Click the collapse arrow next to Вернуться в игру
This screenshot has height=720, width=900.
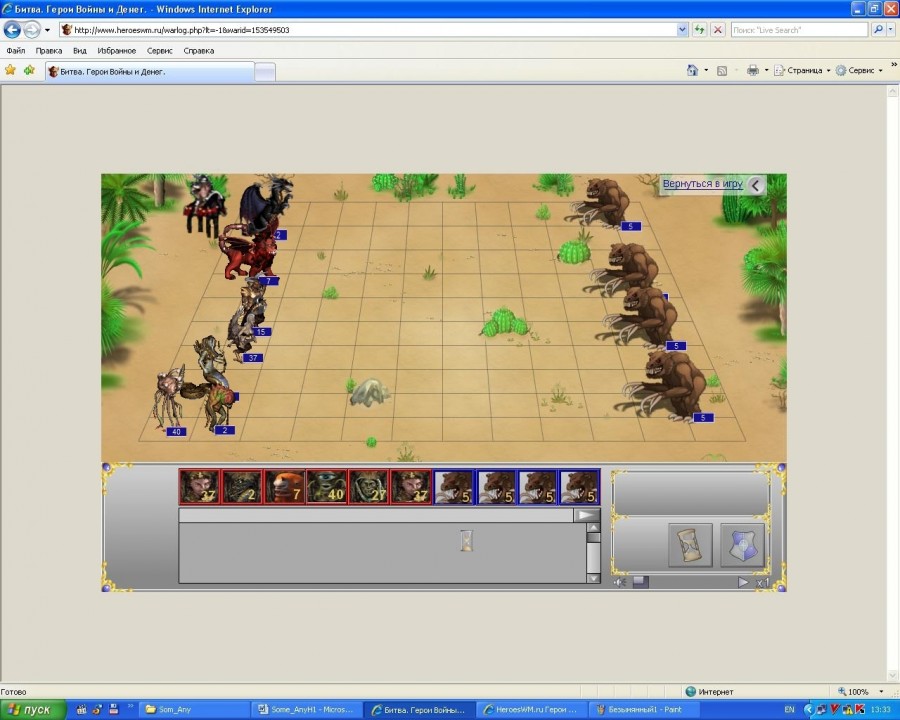coord(755,185)
